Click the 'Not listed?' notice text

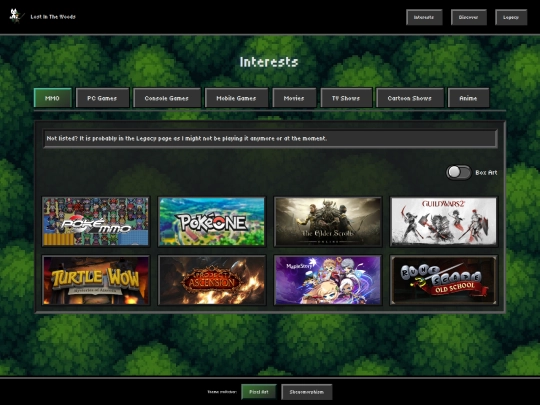187,138
